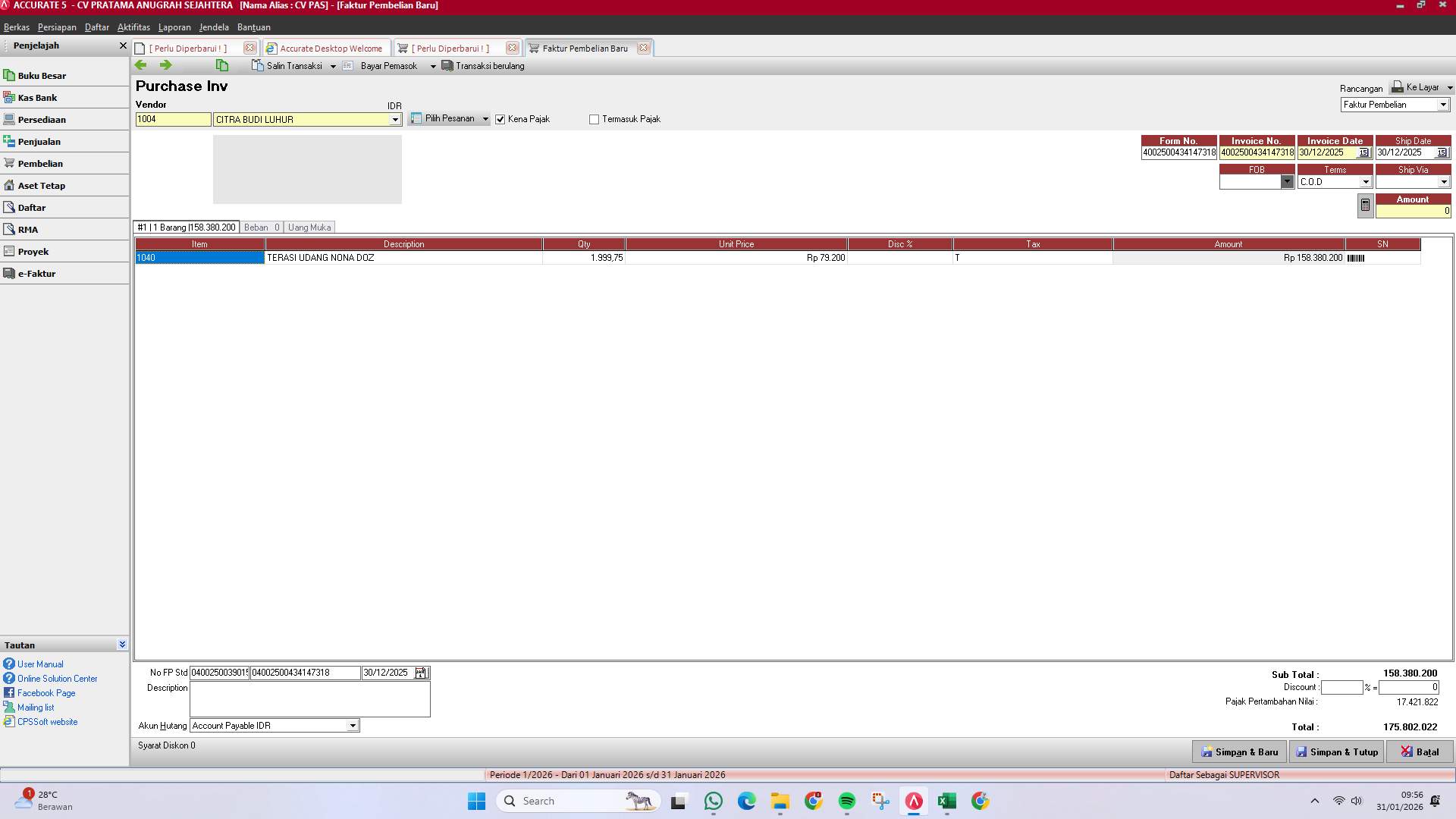Expand the vendor CITRA BUDI LUHUR dropdown
The height and width of the screenshot is (819, 1456).
tap(394, 119)
